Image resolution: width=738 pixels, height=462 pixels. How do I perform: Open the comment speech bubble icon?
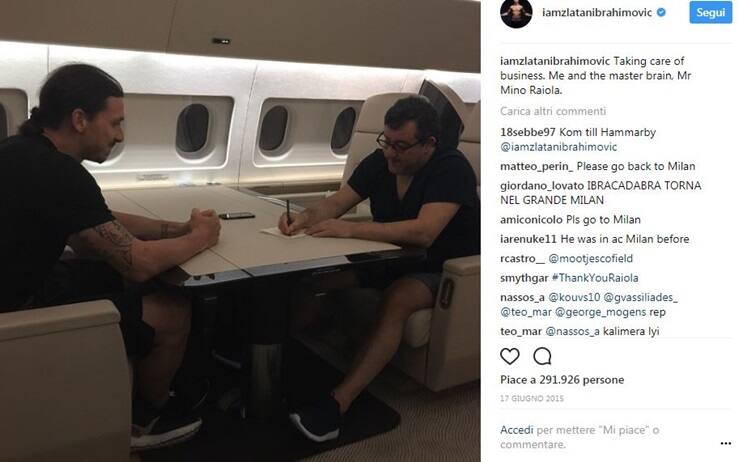point(542,357)
